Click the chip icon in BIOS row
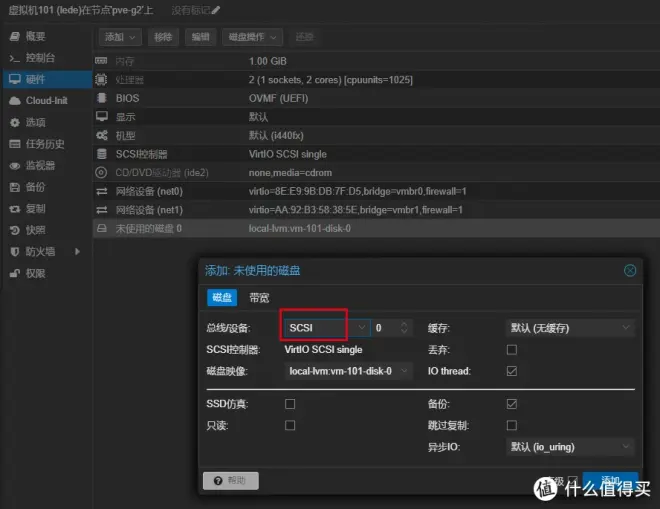This screenshot has height=509, width=660. [101, 98]
